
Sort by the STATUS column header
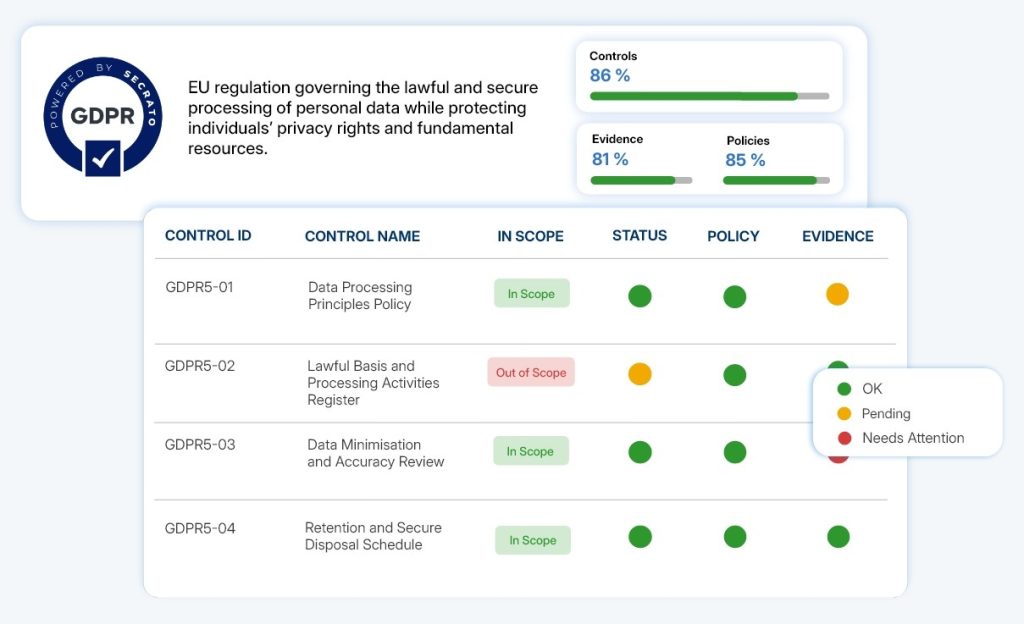tap(639, 236)
